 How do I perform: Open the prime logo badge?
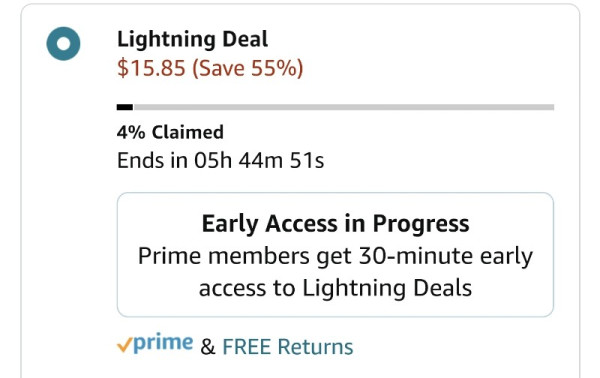point(155,343)
